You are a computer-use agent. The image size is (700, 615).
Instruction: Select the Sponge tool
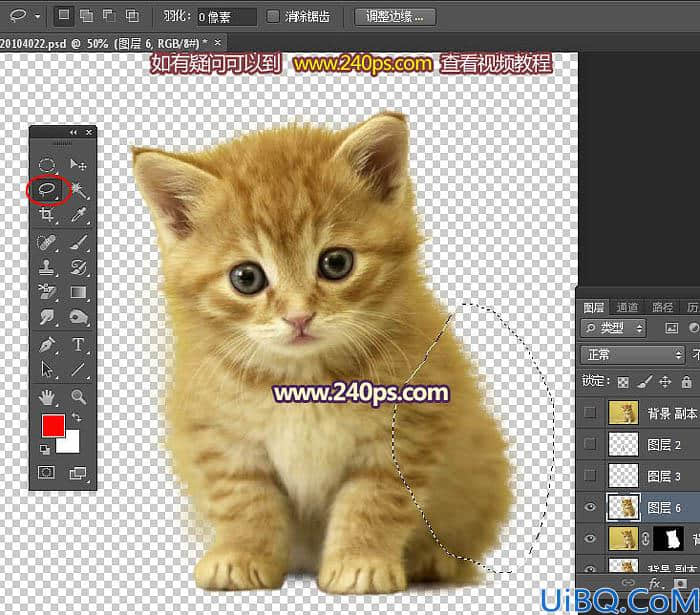click(x=79, y=317)
